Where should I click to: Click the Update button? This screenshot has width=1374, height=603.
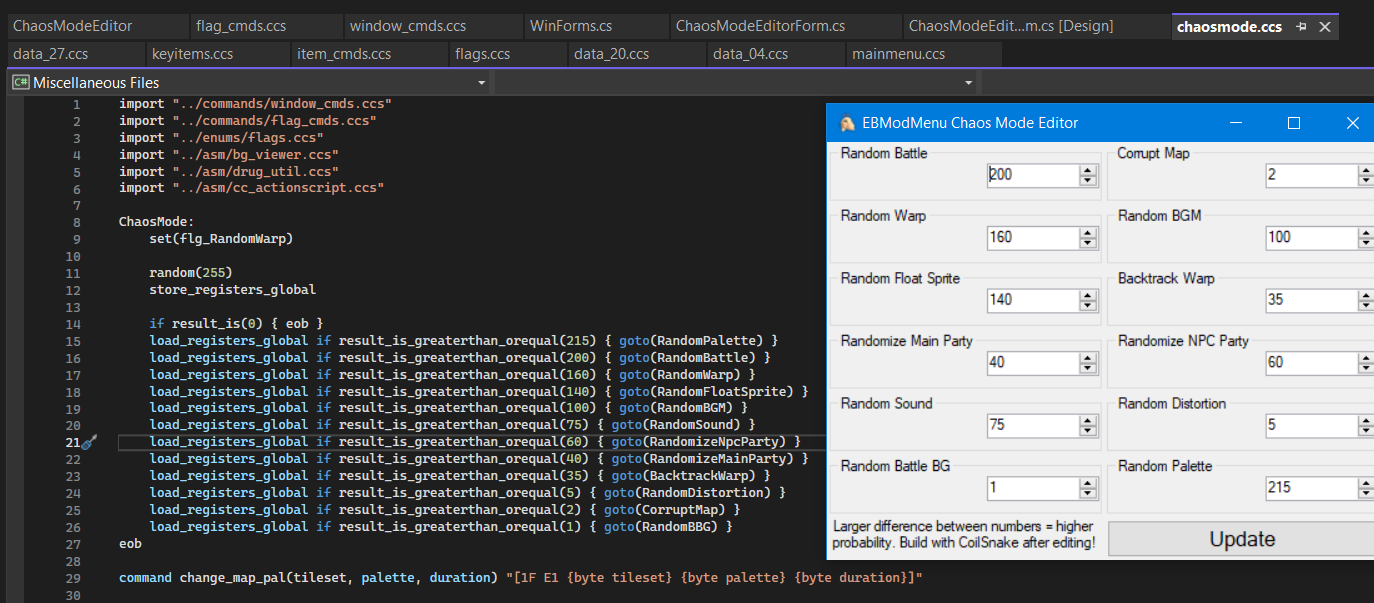click(x=1241, y=539)
